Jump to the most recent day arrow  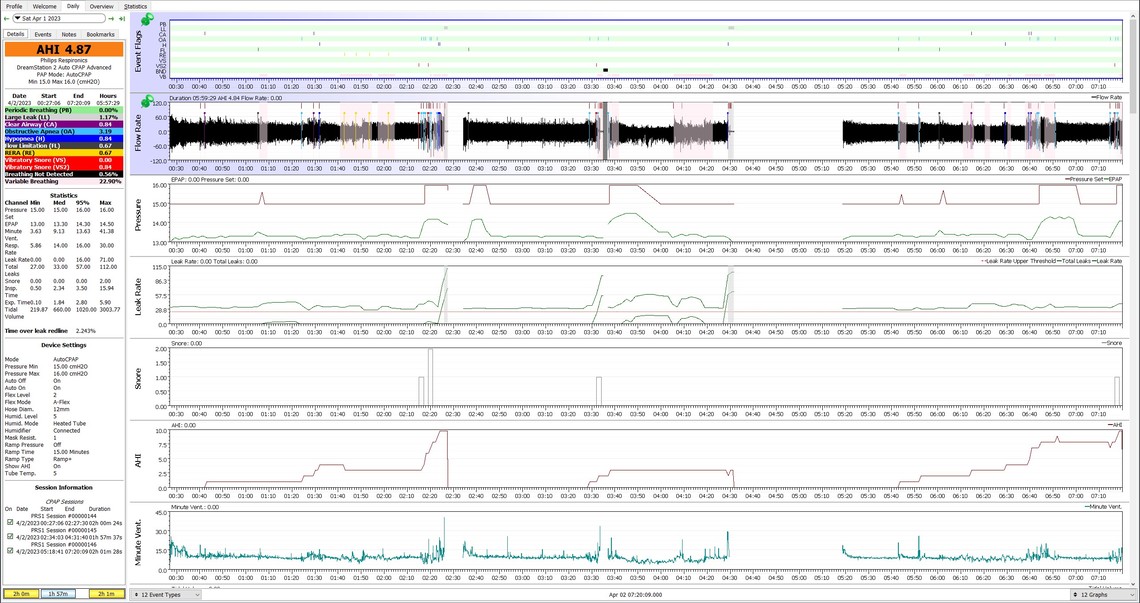coord(121,18)
